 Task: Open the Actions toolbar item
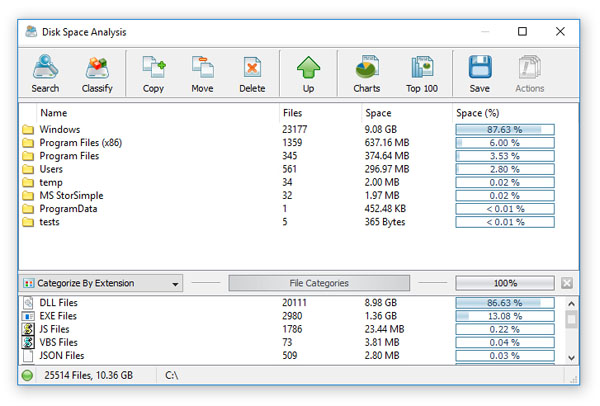coord(530,73)
